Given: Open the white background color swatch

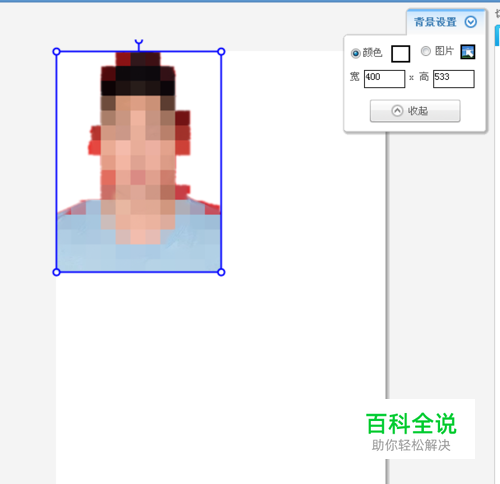Looking at the screenshot, I should tap(400, 54).
